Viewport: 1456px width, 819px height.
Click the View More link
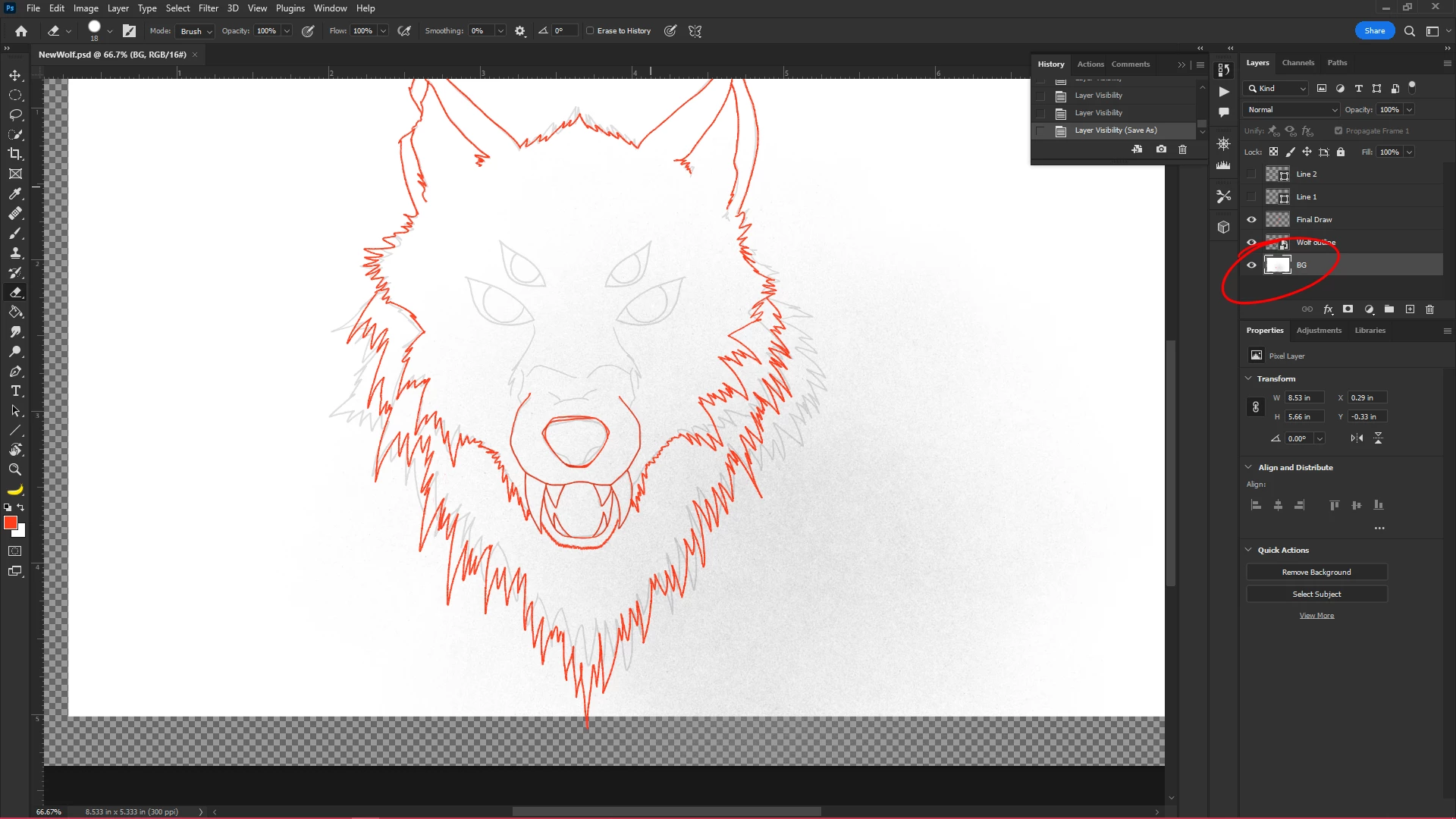[1316, 616]
